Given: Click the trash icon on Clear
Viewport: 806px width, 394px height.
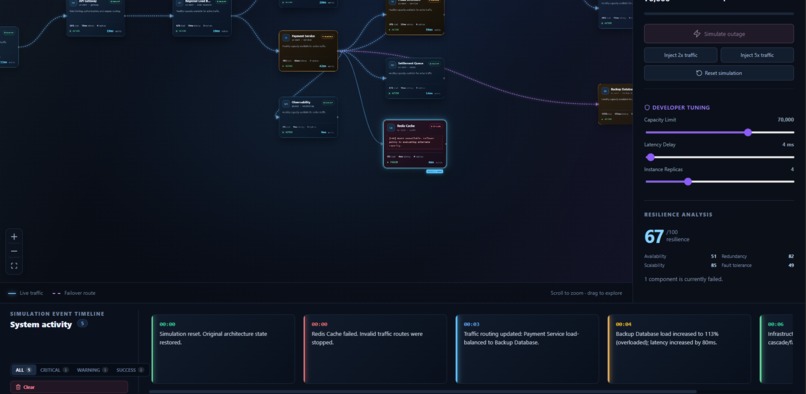Looking at the screenshot, I should click(x=19, y=387).
